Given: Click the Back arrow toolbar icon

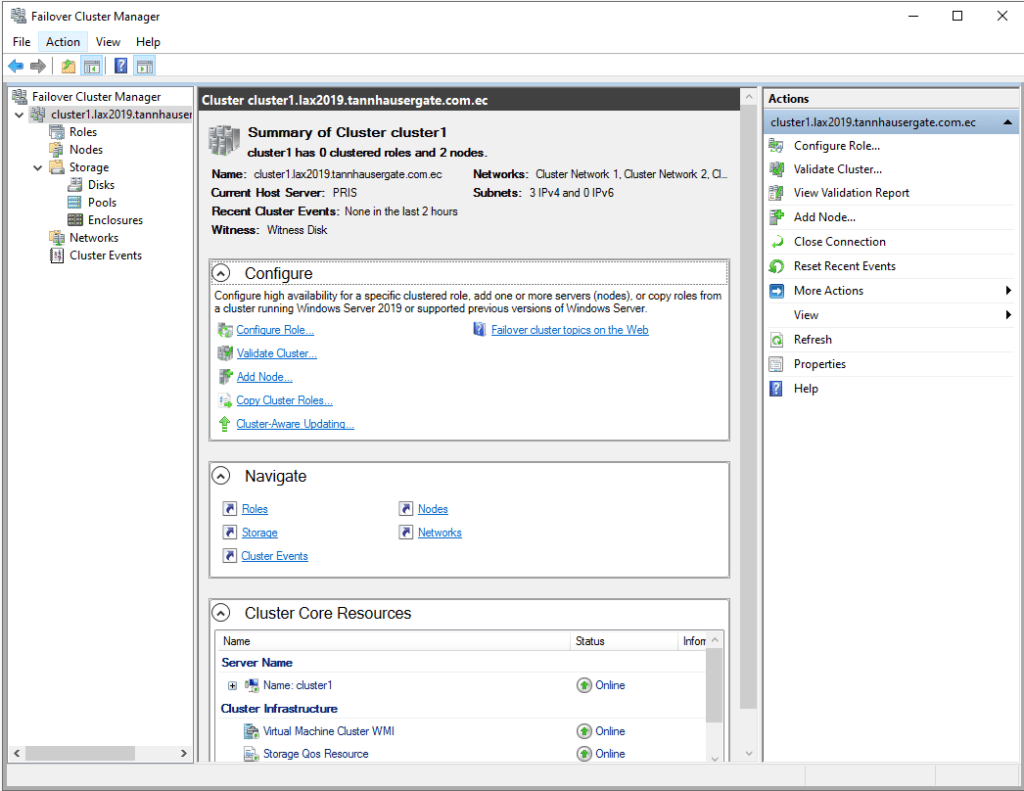Looking at the screenshot, I should pos(15,66).
